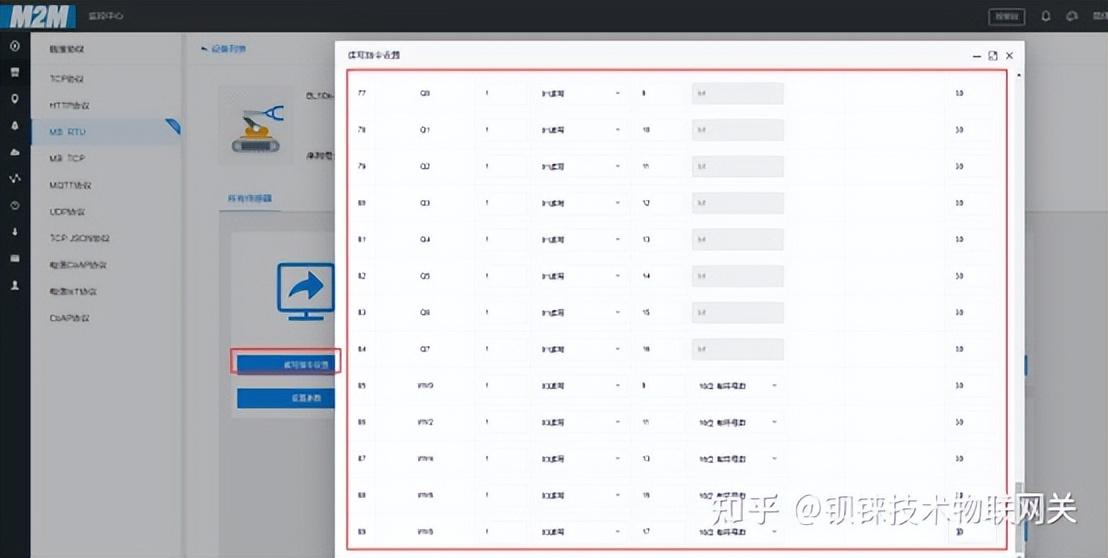The image size is (1108, 558).
Task: Click the grey disabled field in row Q6
Action: 738,312
